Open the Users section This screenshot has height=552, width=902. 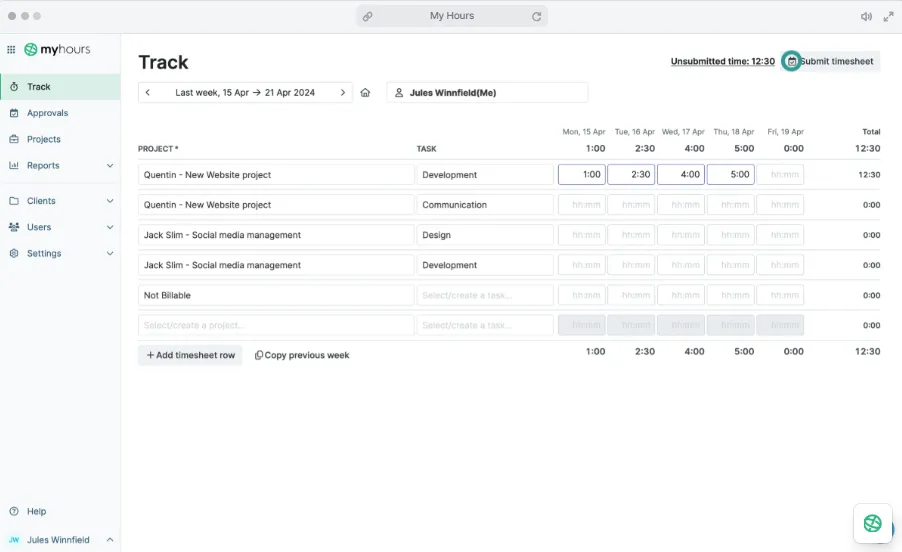coord(60,227)
